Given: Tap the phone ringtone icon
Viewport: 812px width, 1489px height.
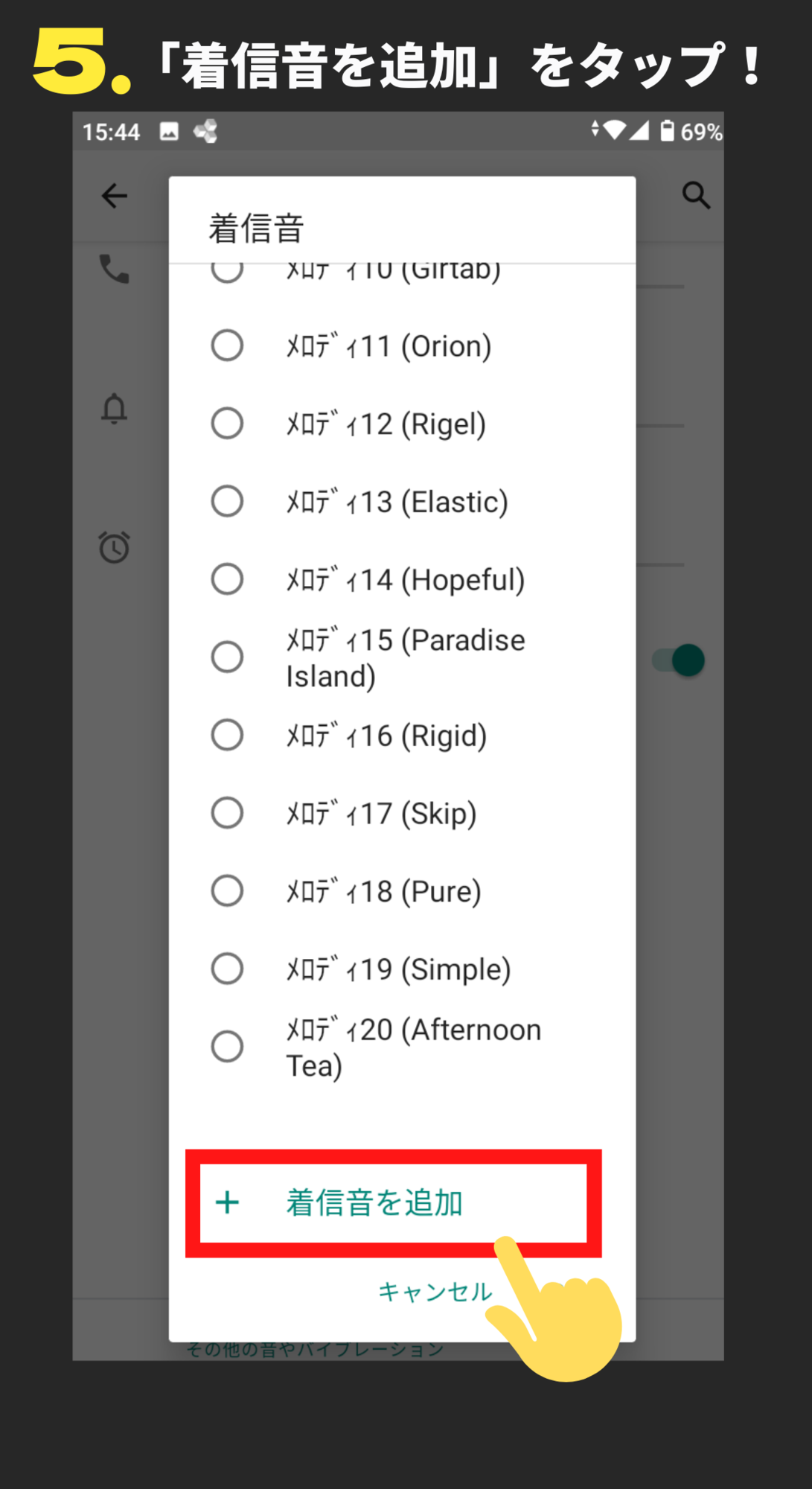Looking at the screenshot, I should 115,269.
